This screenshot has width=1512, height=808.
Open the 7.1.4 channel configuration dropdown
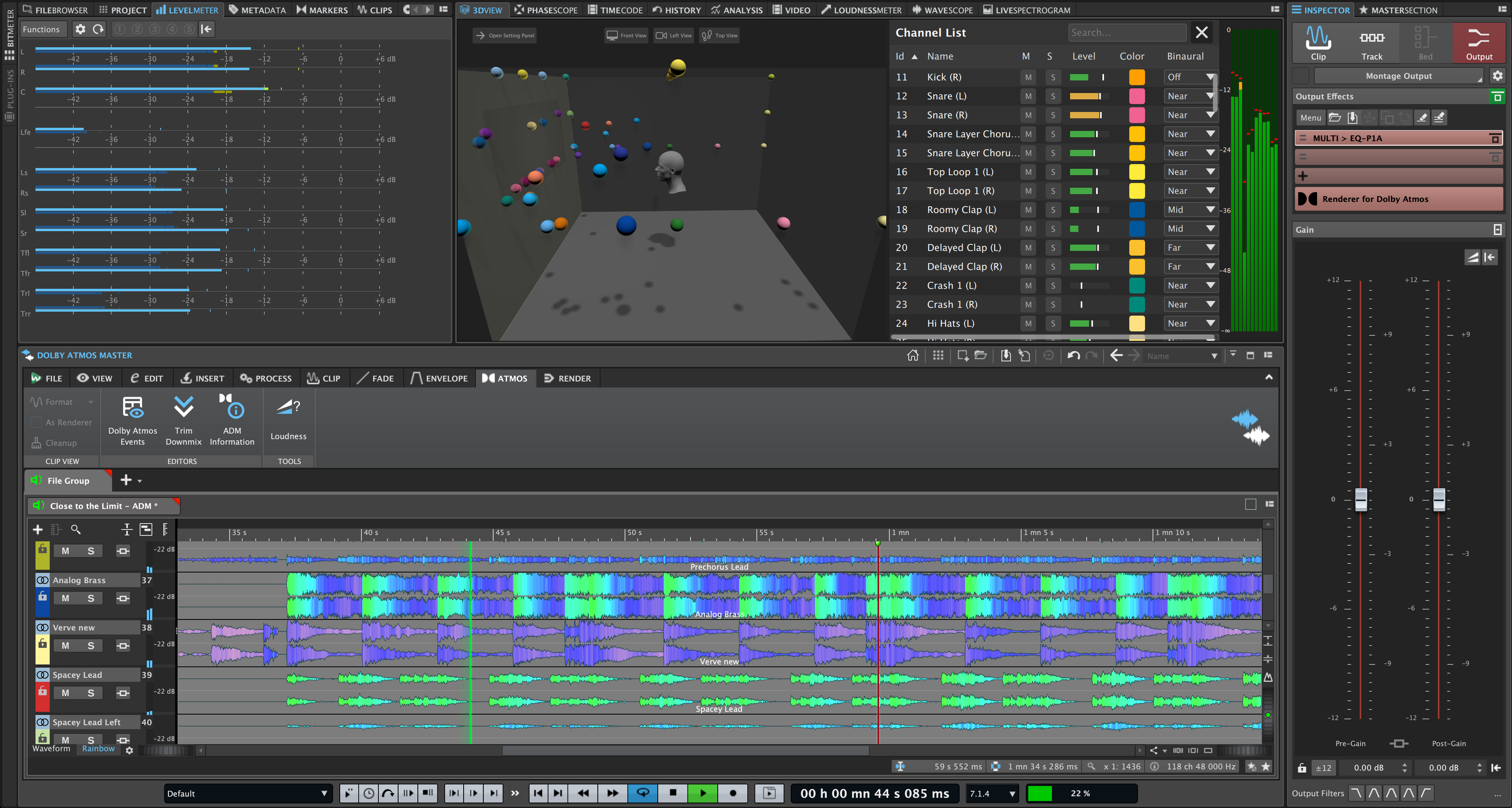991,793
